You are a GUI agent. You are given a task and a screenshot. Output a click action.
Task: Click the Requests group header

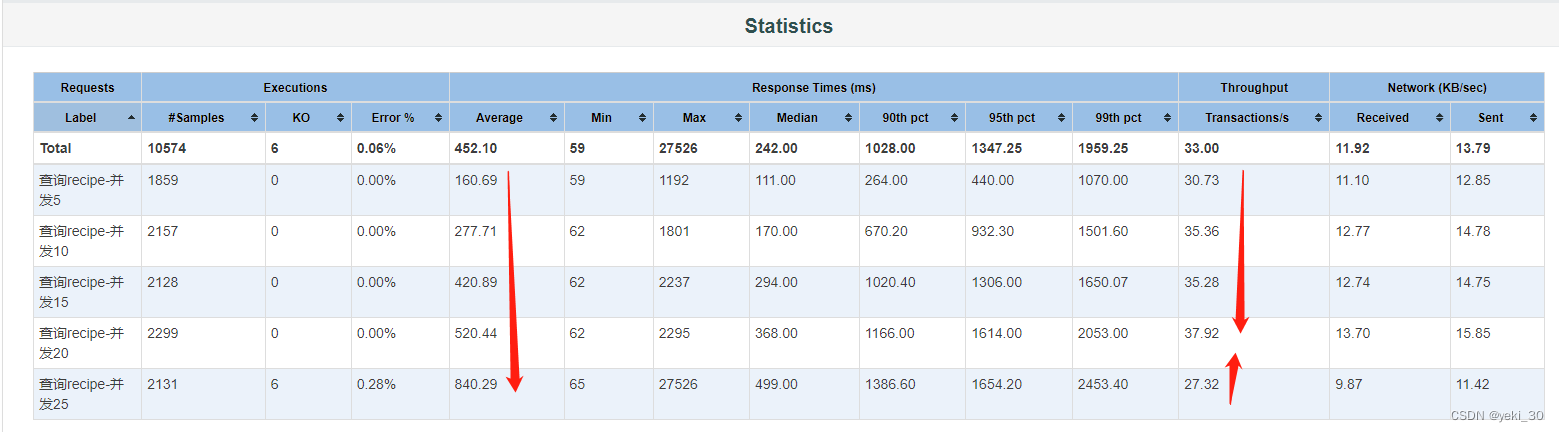87,88
